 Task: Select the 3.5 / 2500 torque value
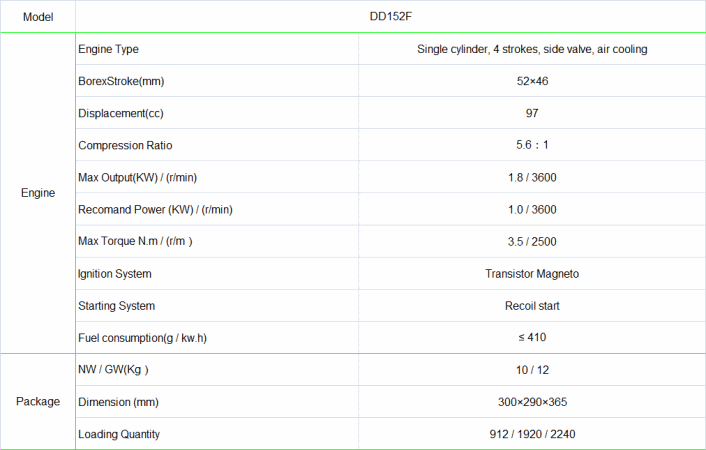click(x=532, y=241)
